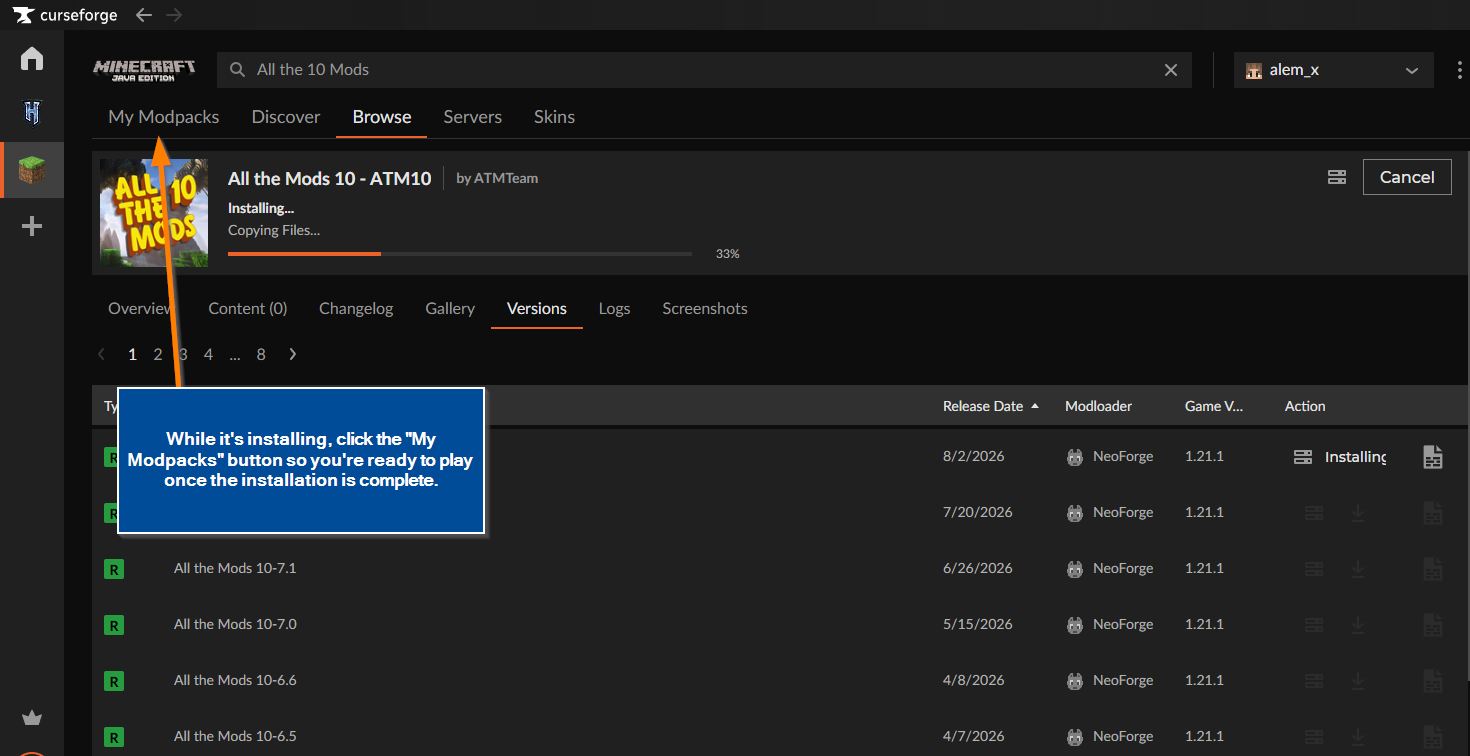
Task: Click server pack icon for All the Mods 10-6.5
Action: (x=1314, y=737)
